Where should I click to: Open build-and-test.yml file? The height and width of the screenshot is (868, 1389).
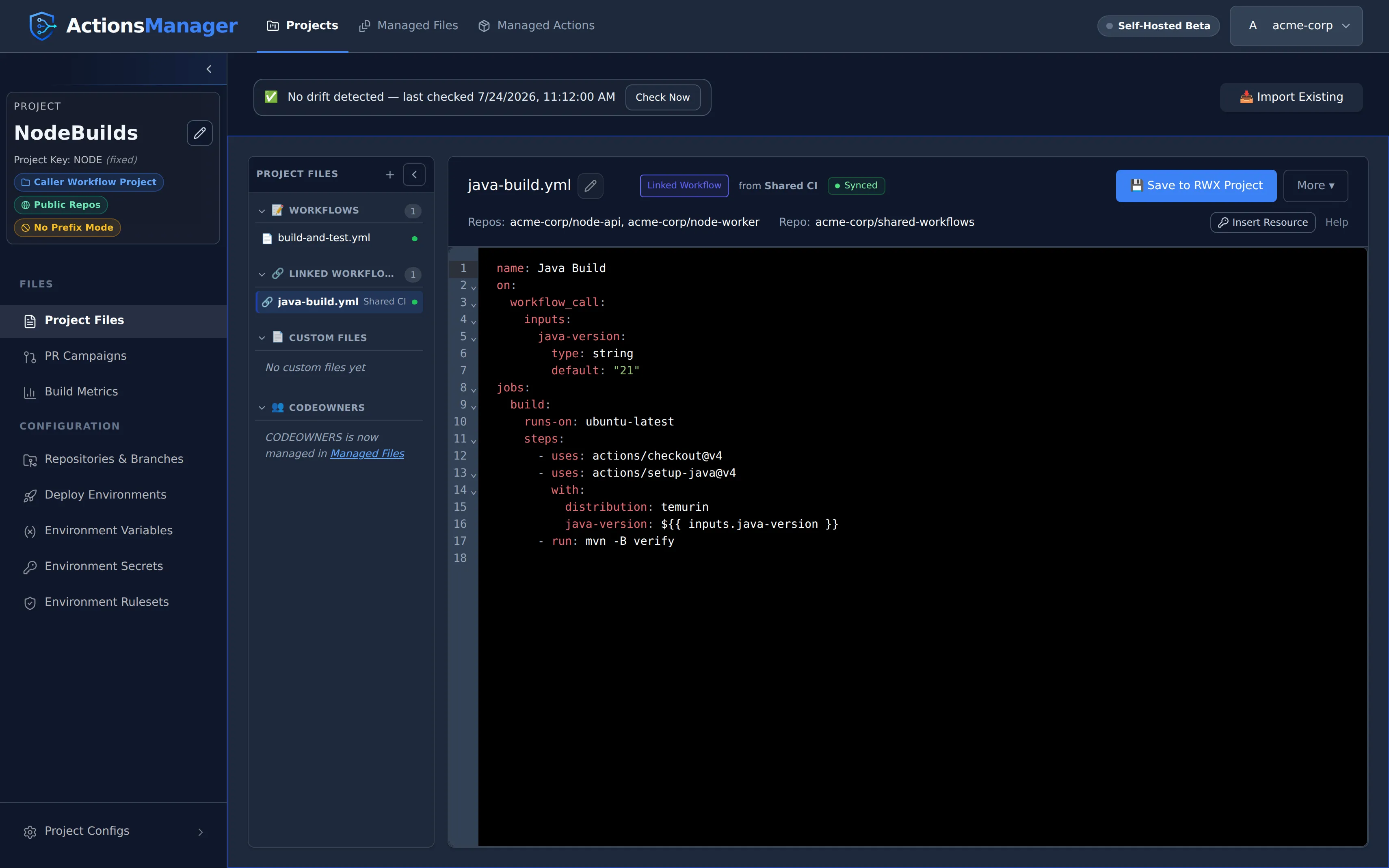340,238
